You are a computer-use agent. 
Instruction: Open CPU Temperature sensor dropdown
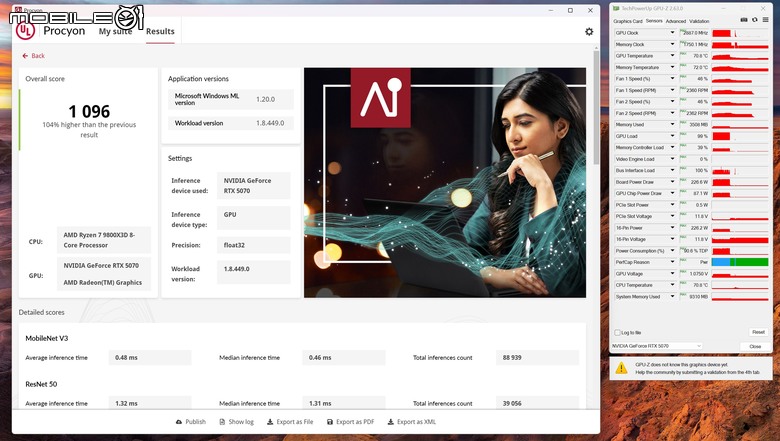[x=672, y=285]
